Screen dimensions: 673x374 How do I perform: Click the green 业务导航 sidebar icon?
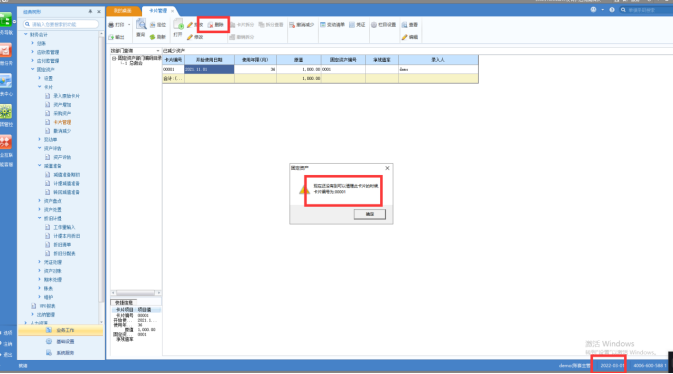[x=6, y=20]
